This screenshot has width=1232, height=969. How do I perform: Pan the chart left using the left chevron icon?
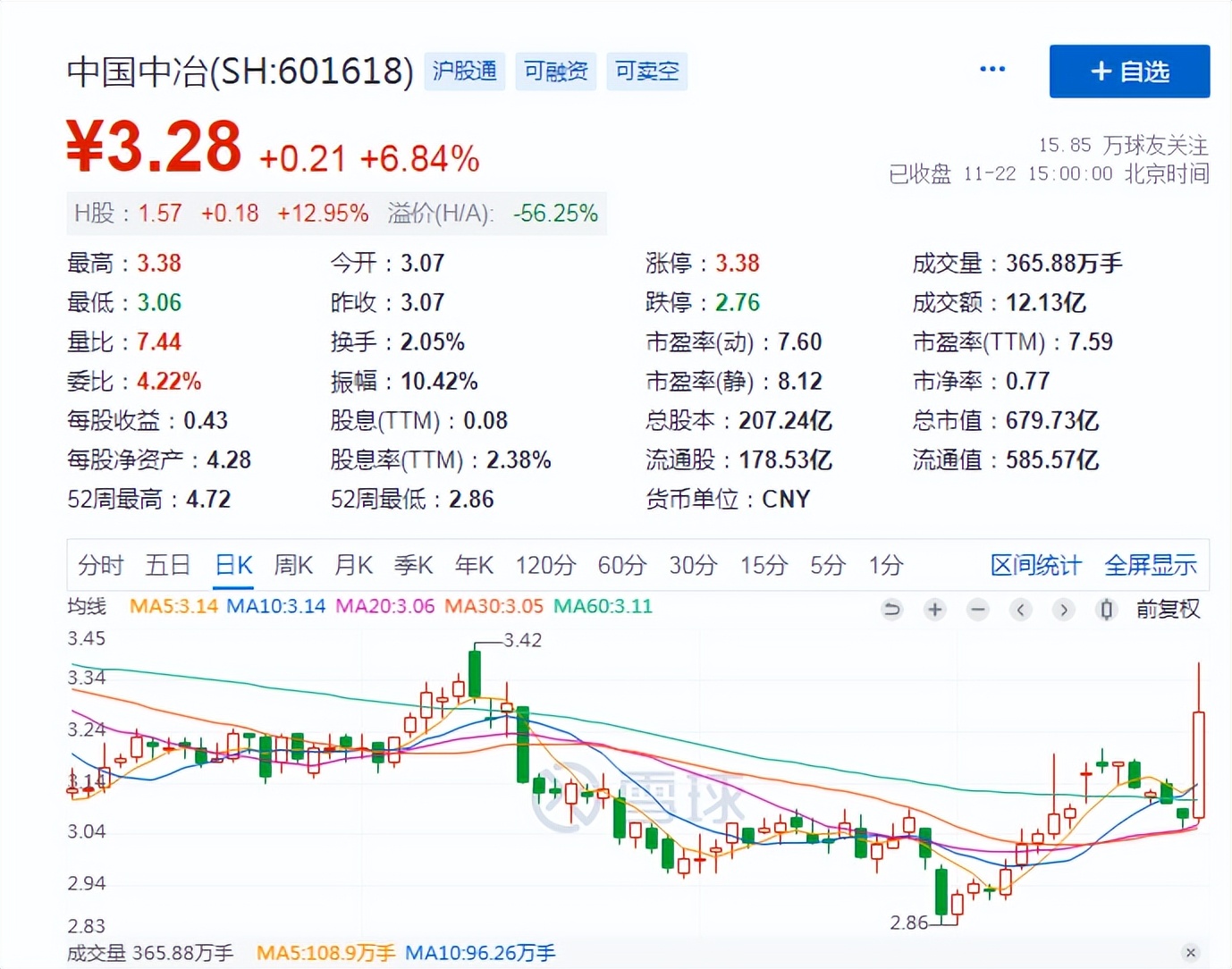tap(1021, 610)
